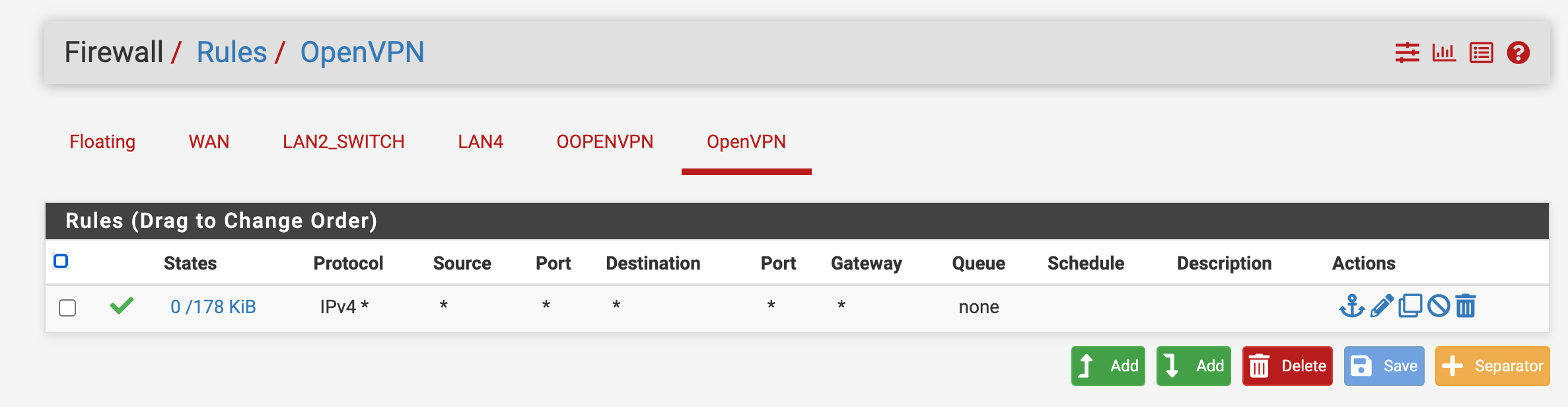This screenshot has height=407, width=1568.
Task: Edit the IPv4 rule with the pencil icon
Action: [x=1381, y=306]
